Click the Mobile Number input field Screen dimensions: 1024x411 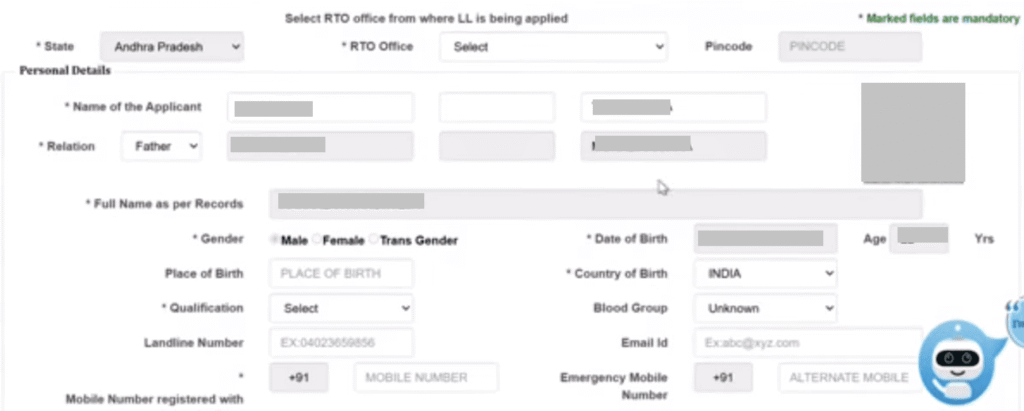pyautogui.click(x=425, y=377)
